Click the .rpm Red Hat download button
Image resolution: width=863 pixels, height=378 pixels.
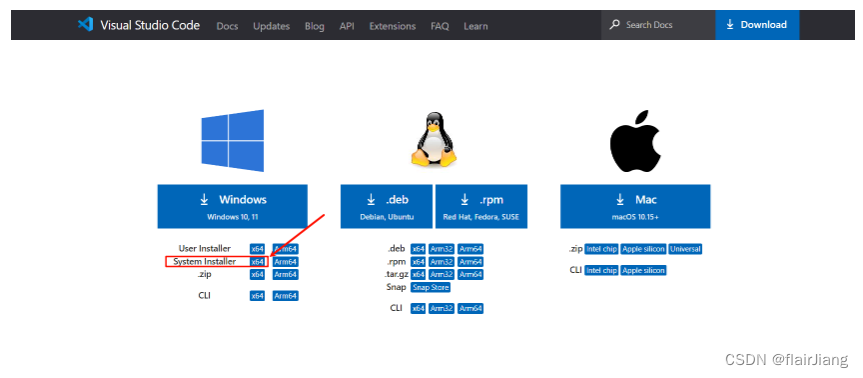481,206
